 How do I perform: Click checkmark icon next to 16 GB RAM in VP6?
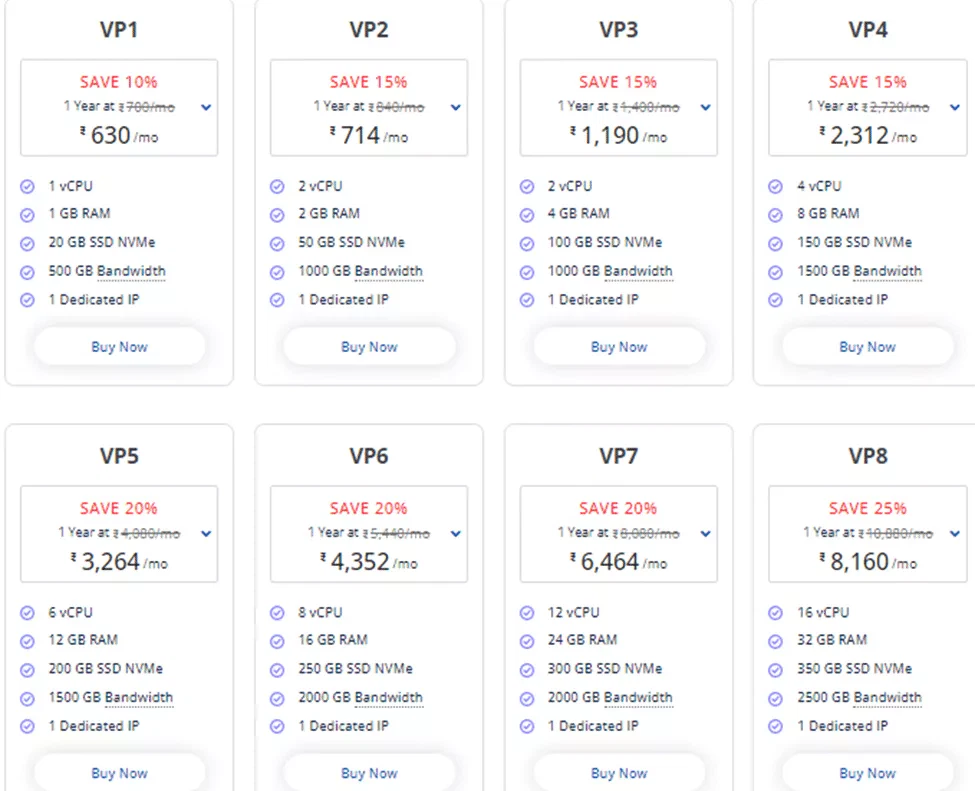point(277,641)
